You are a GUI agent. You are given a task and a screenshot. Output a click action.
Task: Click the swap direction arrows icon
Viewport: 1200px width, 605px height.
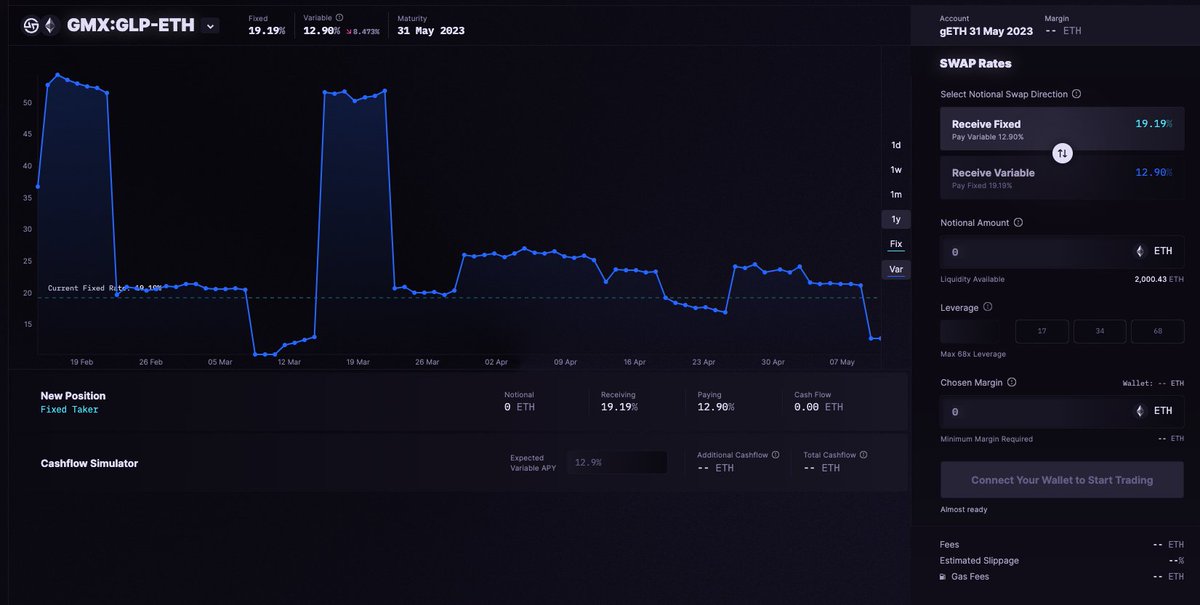pos(1063,153)
